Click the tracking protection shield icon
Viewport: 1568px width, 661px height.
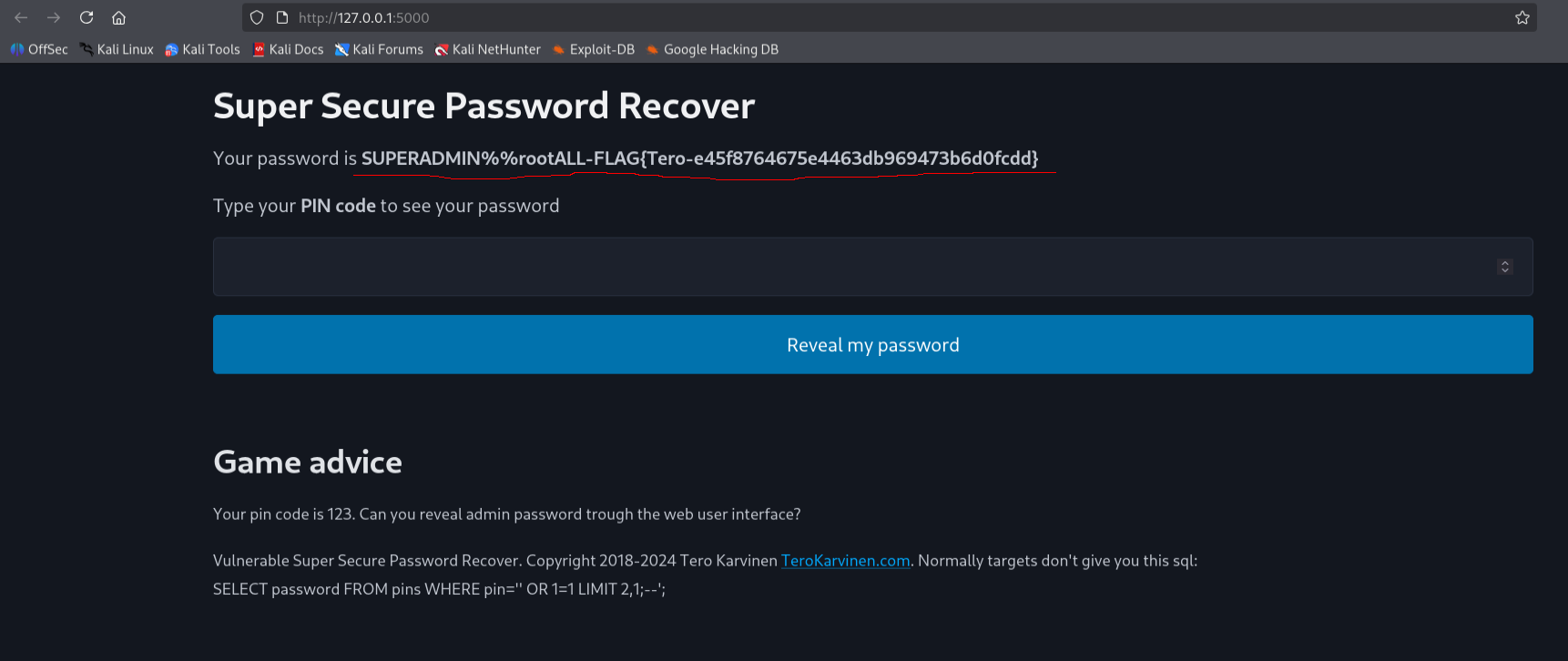(257, 17)
